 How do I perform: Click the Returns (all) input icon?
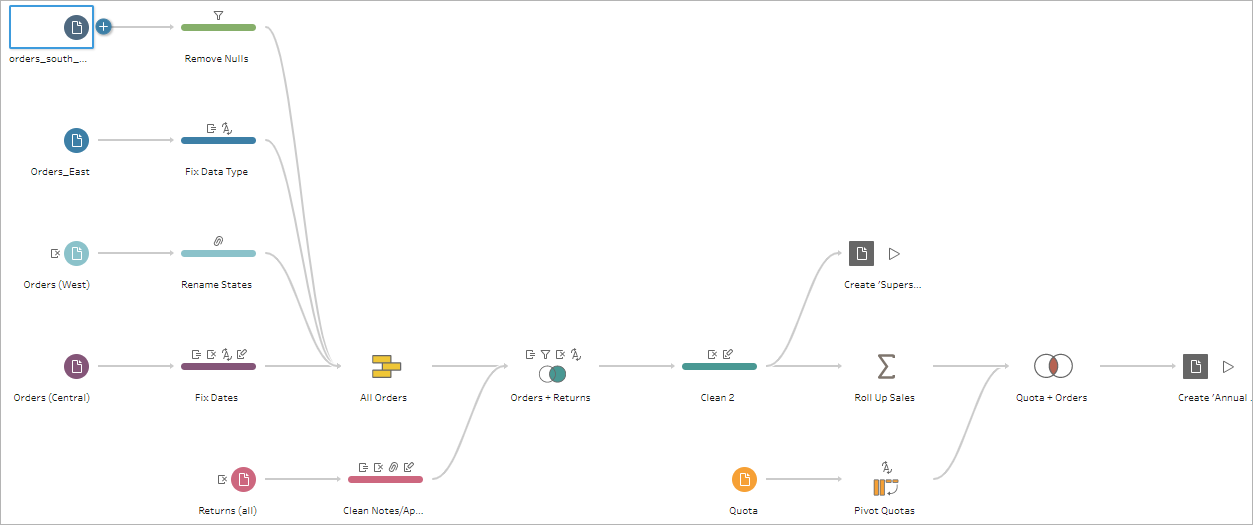tap(243, 480)
